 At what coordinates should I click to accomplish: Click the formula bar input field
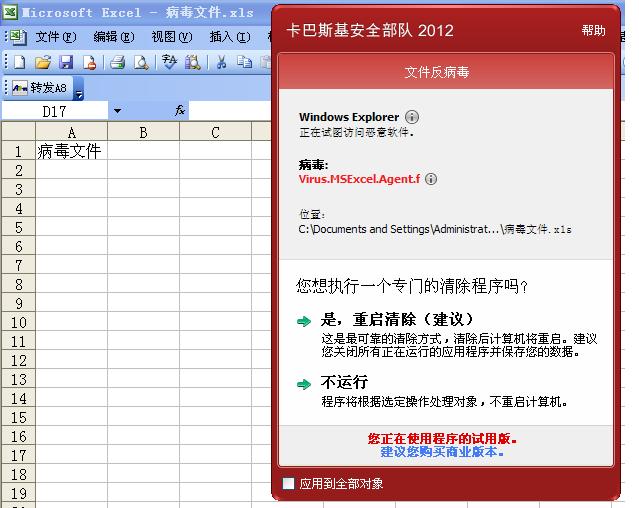coord(230,110)
